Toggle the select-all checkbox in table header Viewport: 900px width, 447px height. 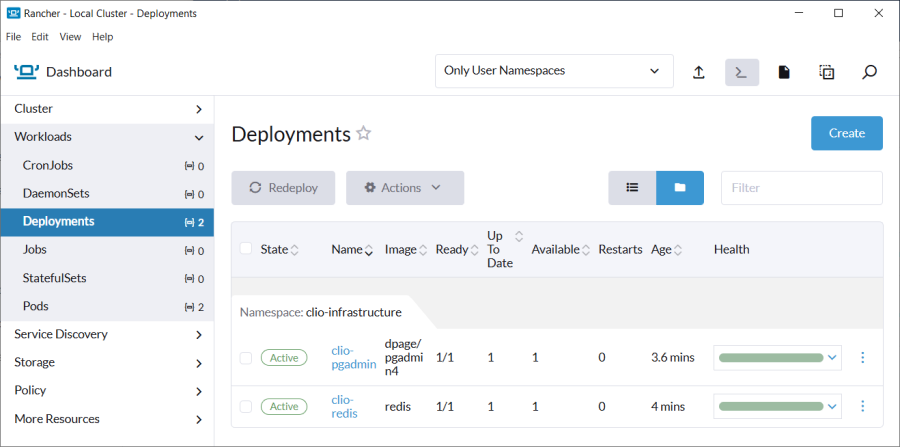tap(246, 249)
